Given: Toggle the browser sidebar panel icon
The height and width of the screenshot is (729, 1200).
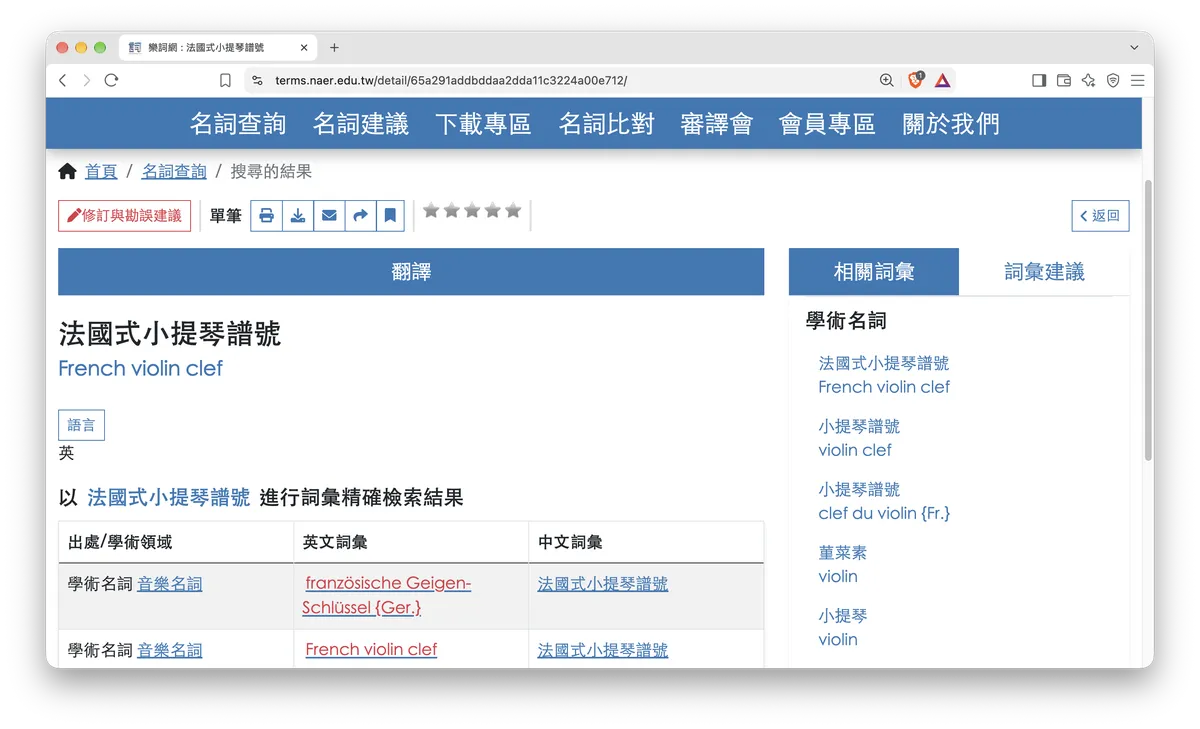Looking at the screenshot, I should coord(1039,80).
